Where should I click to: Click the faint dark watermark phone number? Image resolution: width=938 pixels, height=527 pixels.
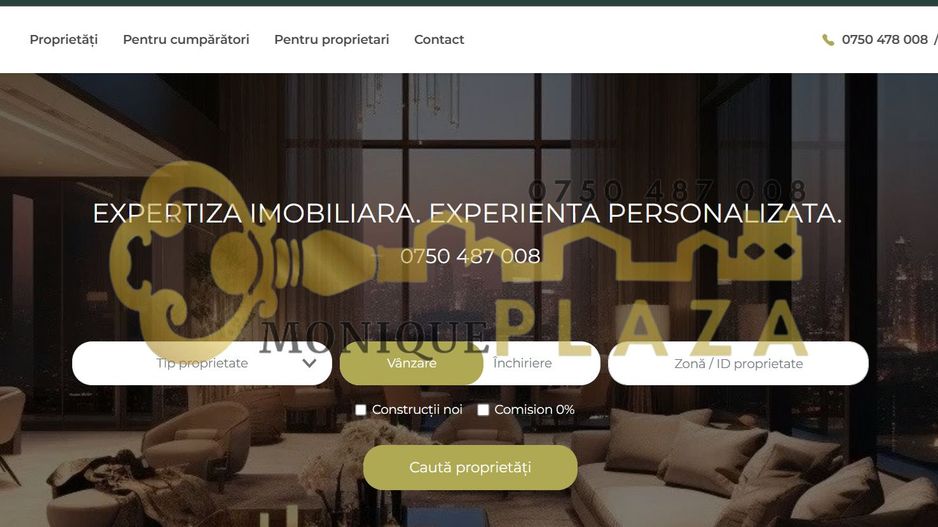point(667,191)
